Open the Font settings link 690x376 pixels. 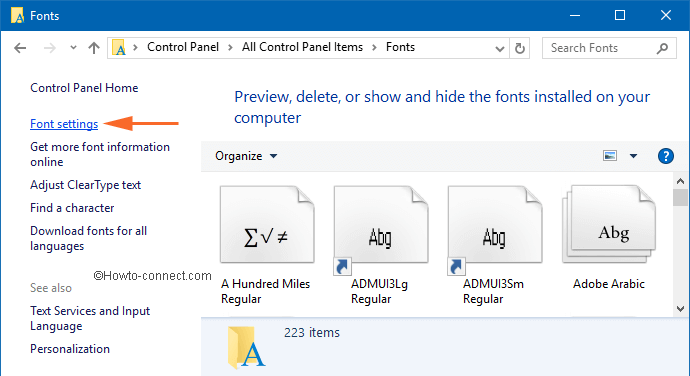coord(64,124)
